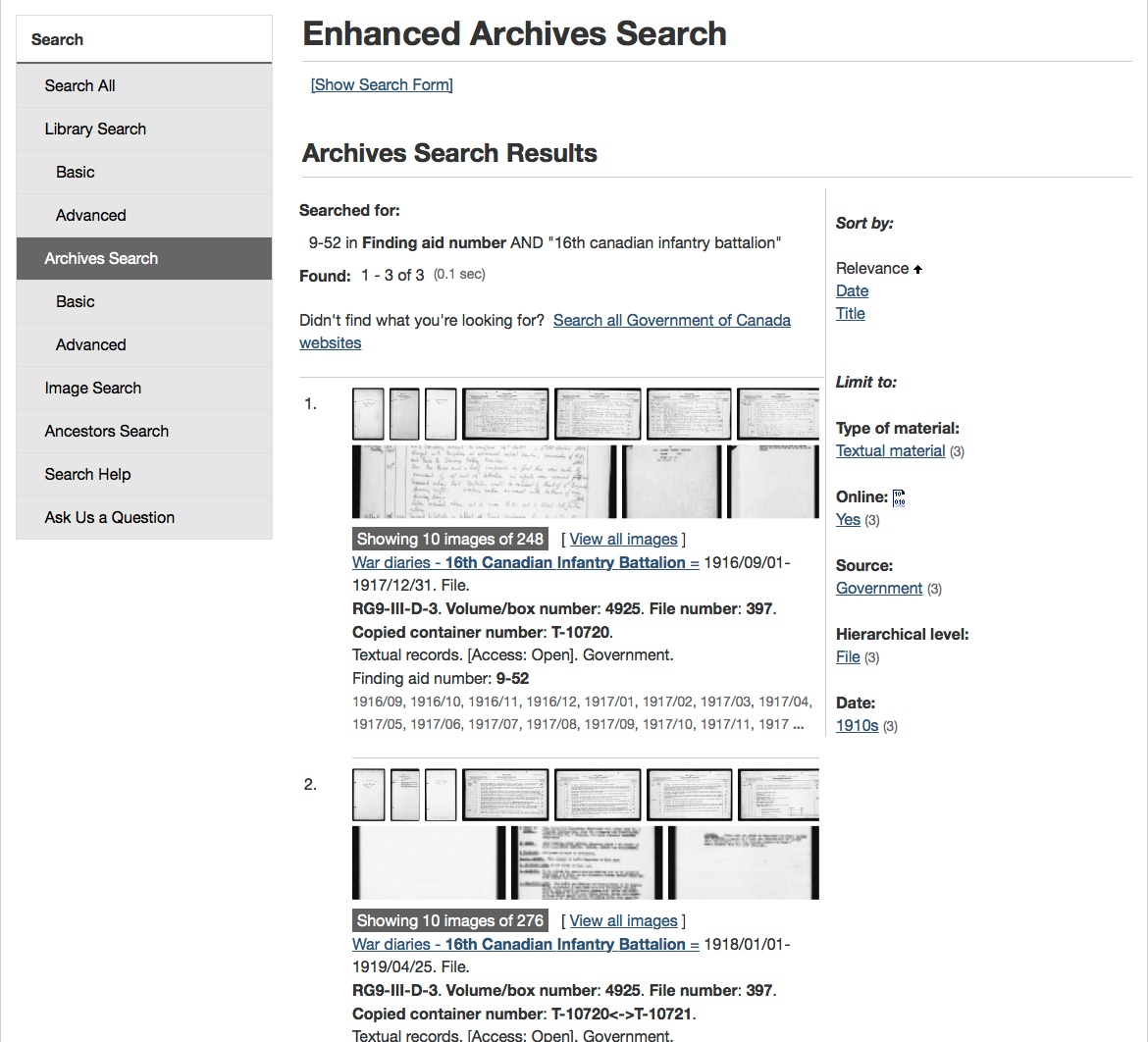
Task: Open Search All in the sidebar
Action: [x=79, y=85]
